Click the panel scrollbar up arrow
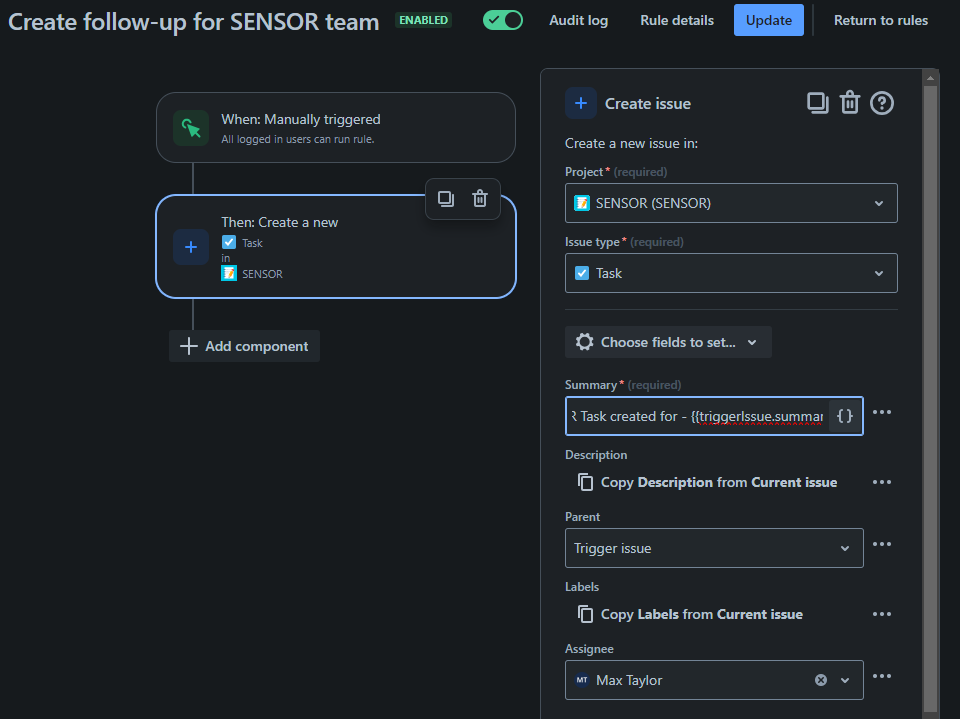960x719 pixels. point(930,78)
